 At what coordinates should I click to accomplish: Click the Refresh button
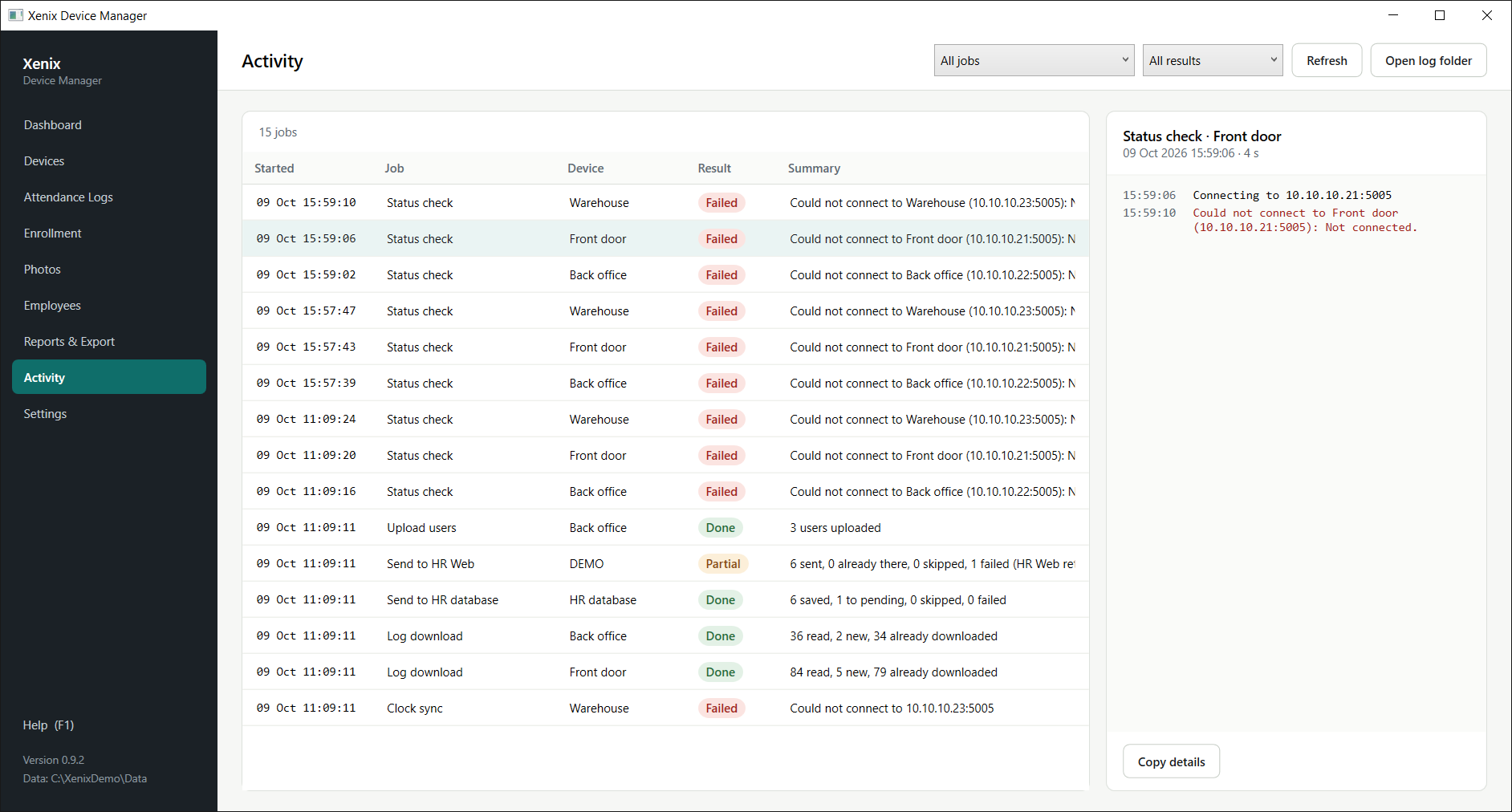pyautogui.click(x=1327, y=60)
